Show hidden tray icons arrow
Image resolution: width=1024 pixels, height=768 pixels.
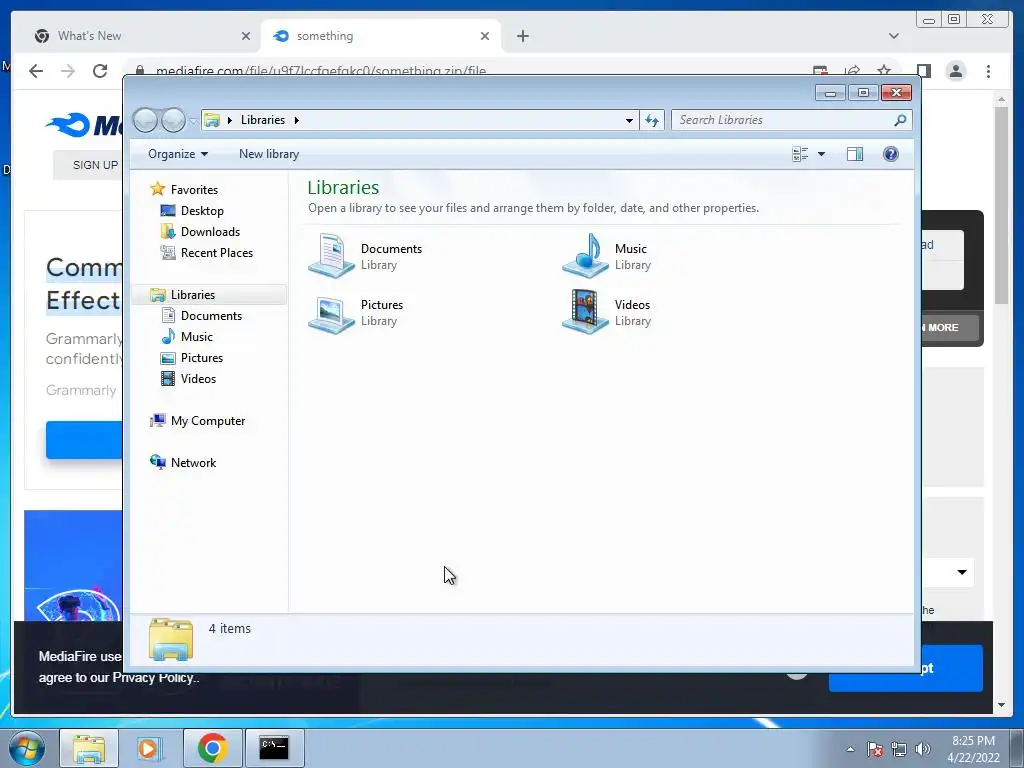[x=850, y=749]
